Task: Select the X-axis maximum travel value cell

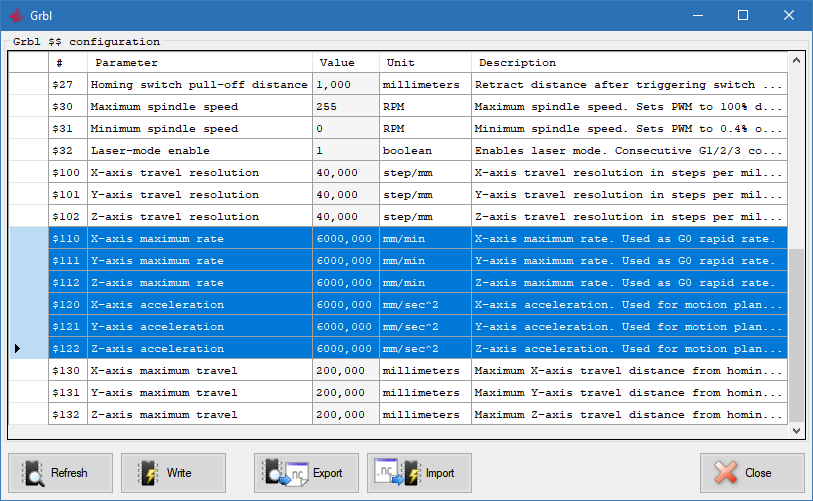Action: pyautogui.click(x=346, y=370)
